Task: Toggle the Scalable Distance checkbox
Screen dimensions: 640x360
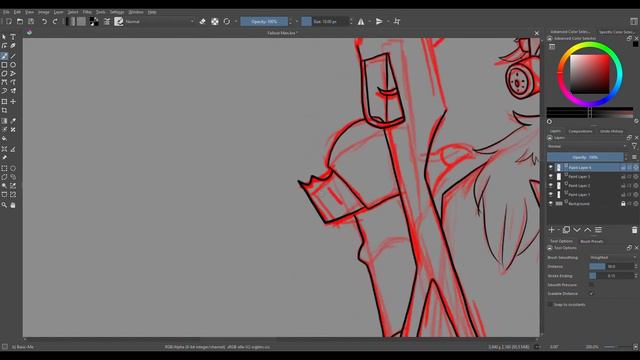Action: tap(591, 293)
